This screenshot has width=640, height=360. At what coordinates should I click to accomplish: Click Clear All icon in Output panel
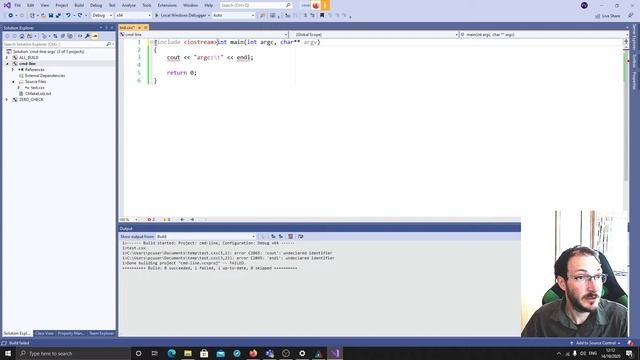[x=291, y=236]
